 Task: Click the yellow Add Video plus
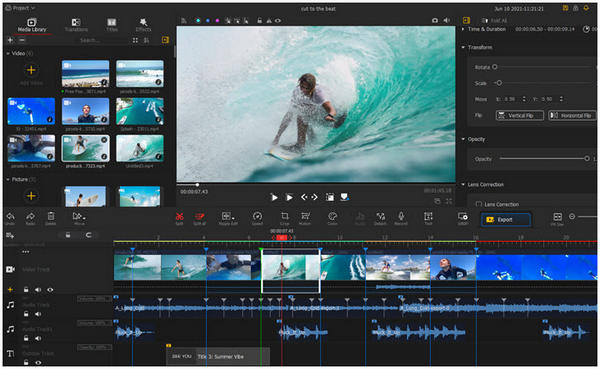coord(31,70)
